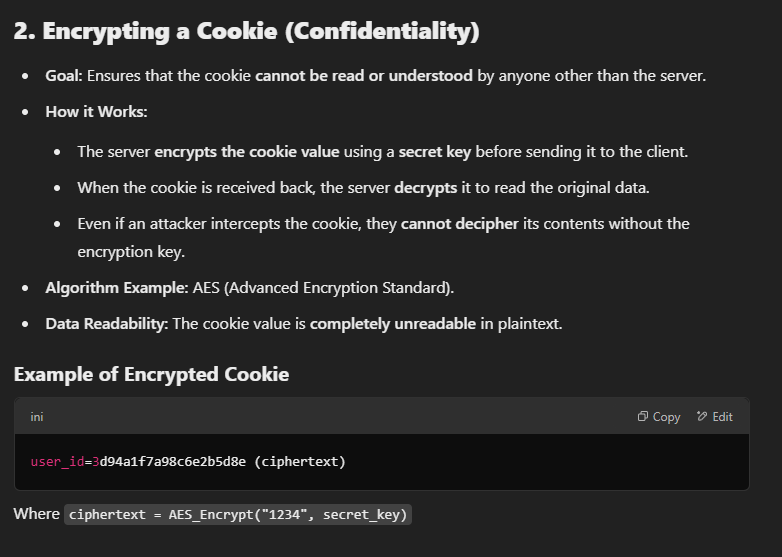The height and width of the screenshot is (557, 782).
Task: Click the inline AES_Encrypt code snippet
Action: (238, 514)
